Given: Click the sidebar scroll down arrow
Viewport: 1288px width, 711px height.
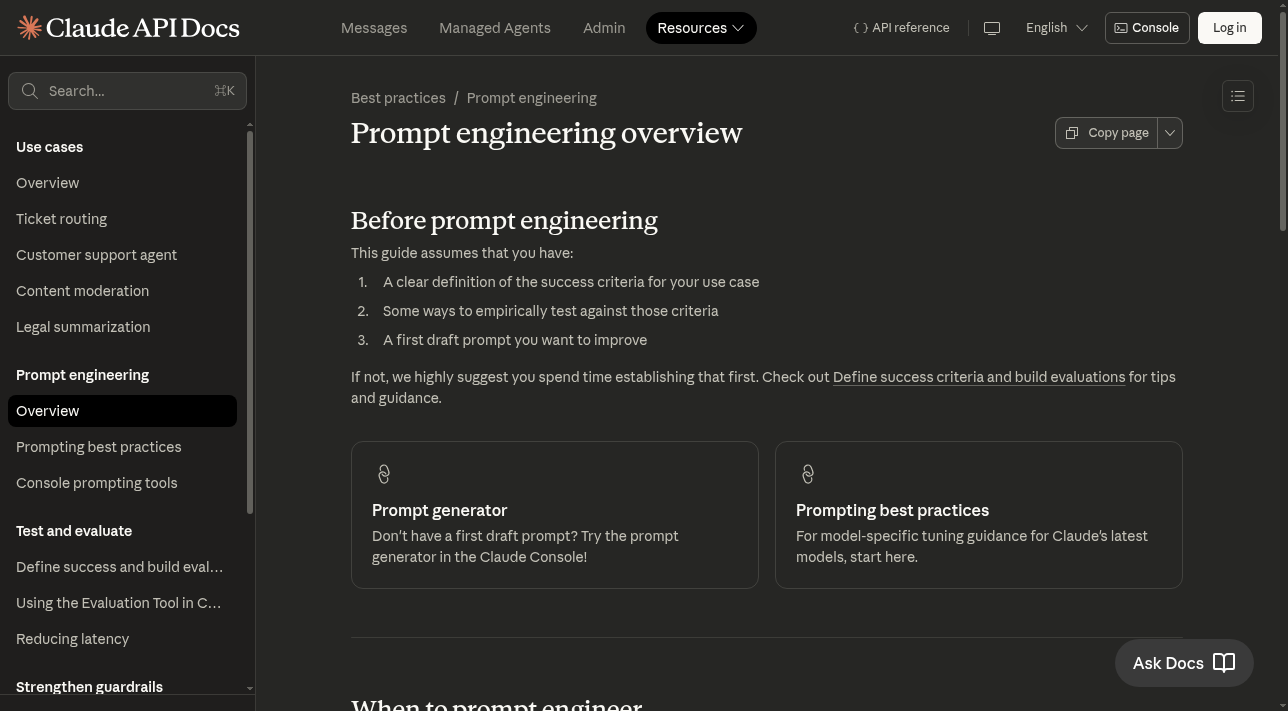Looking at the screenshot, I should [x=250, y=689].
